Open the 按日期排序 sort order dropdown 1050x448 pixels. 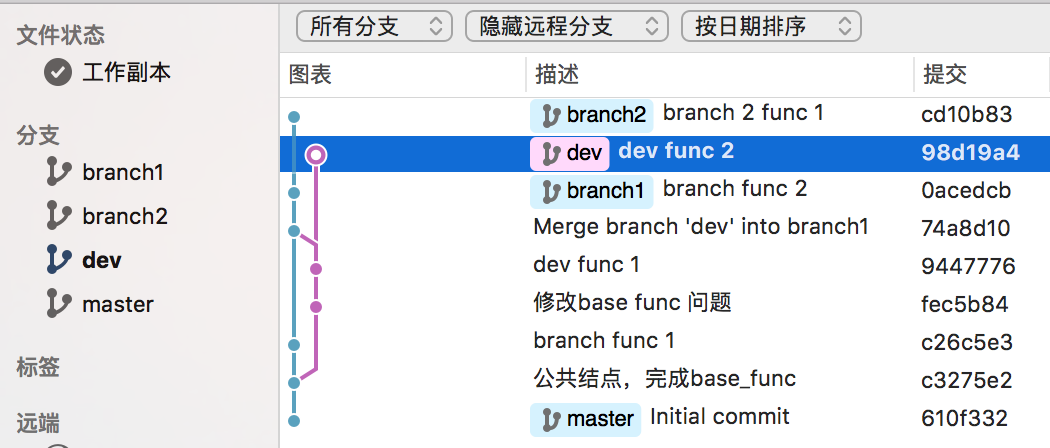[771, 26]
